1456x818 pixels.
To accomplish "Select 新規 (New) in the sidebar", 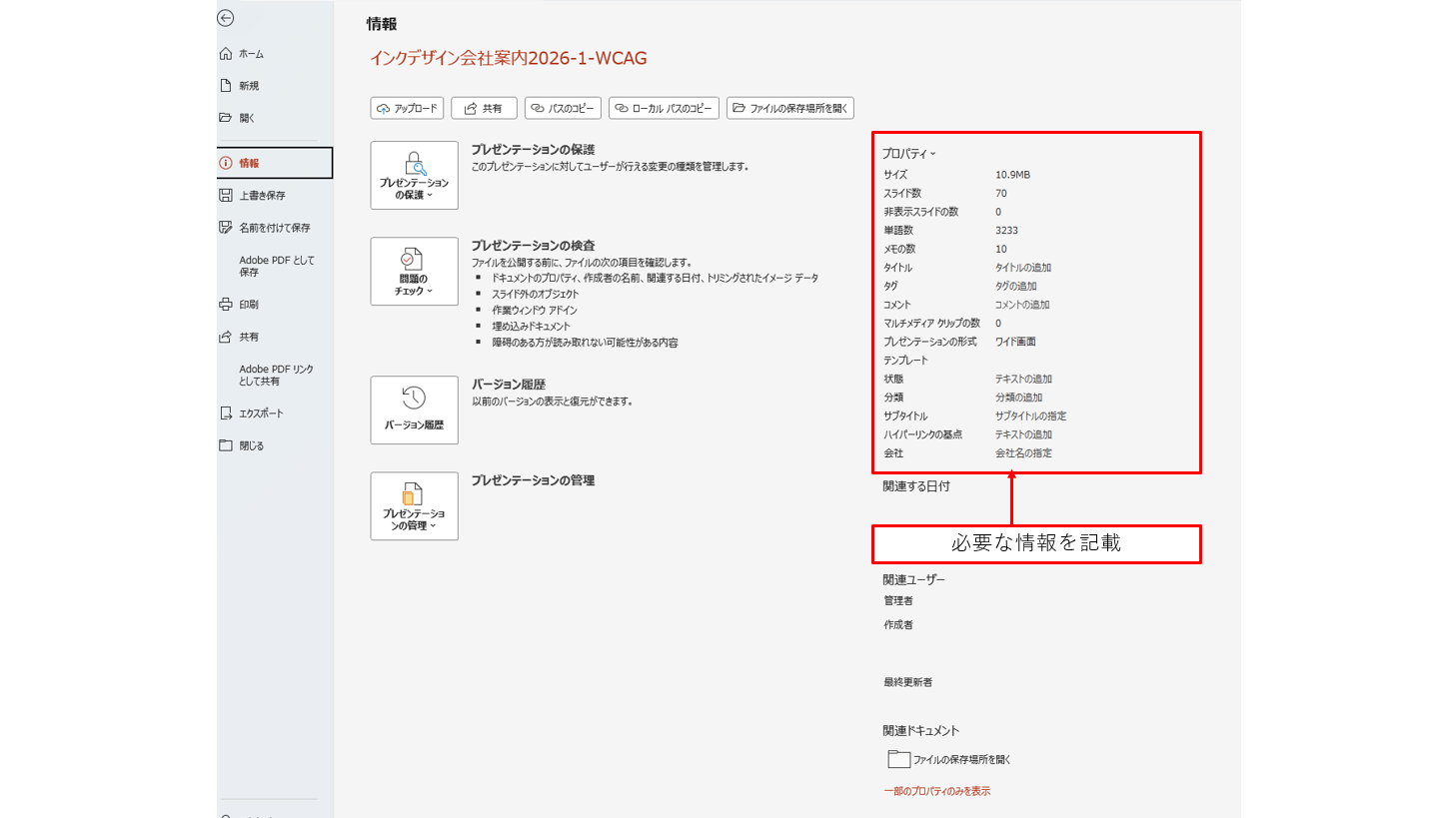I will tap(249, 86).
